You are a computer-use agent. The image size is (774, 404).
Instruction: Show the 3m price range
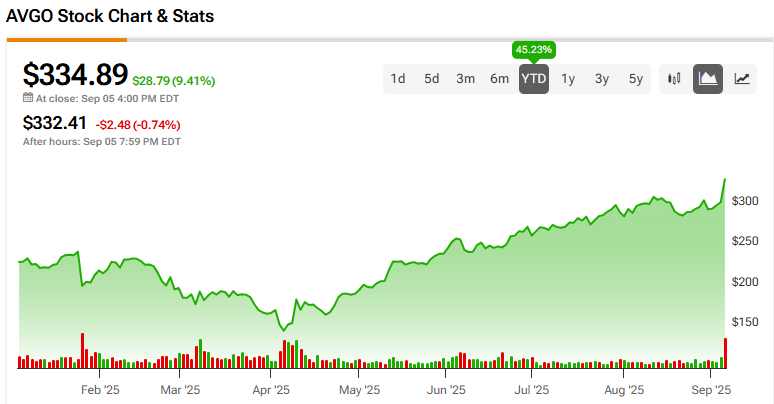pos(465,79)
